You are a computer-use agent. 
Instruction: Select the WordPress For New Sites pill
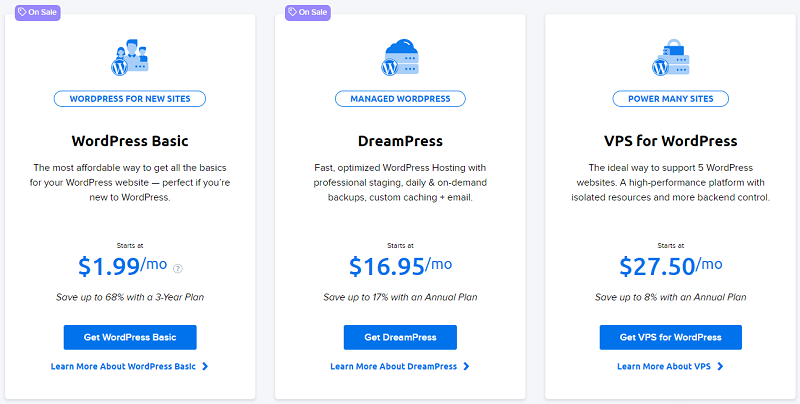(130, 98)
